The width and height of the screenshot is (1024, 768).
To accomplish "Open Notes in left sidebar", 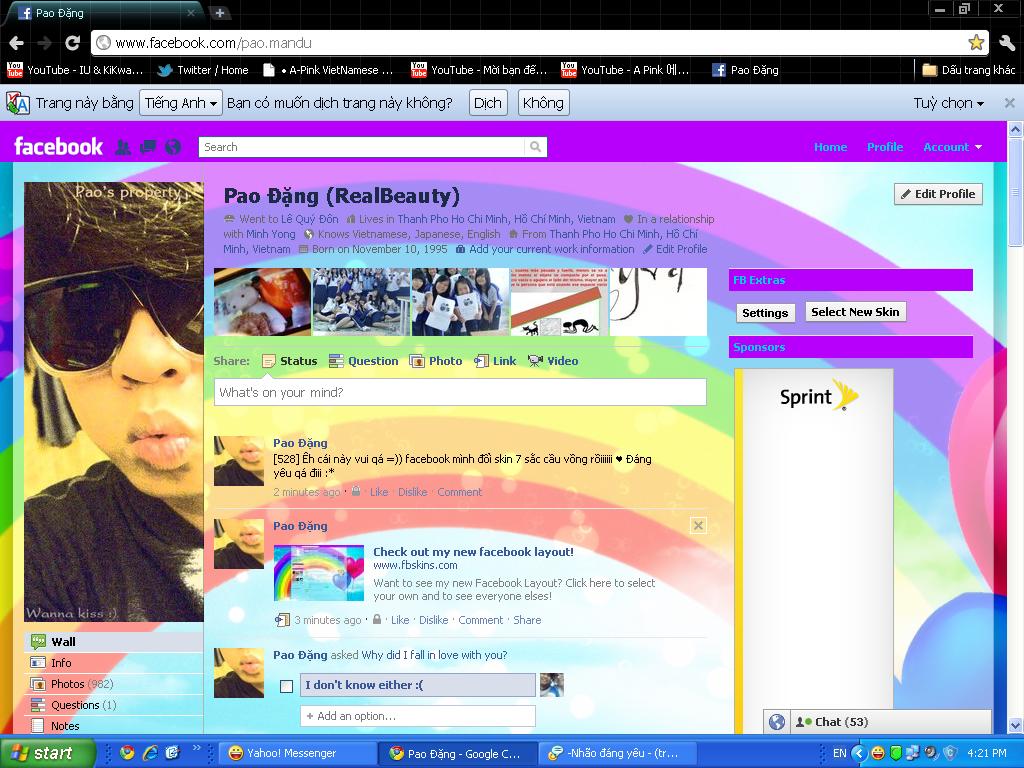I will pyautogui.click(x=114, y=726).
